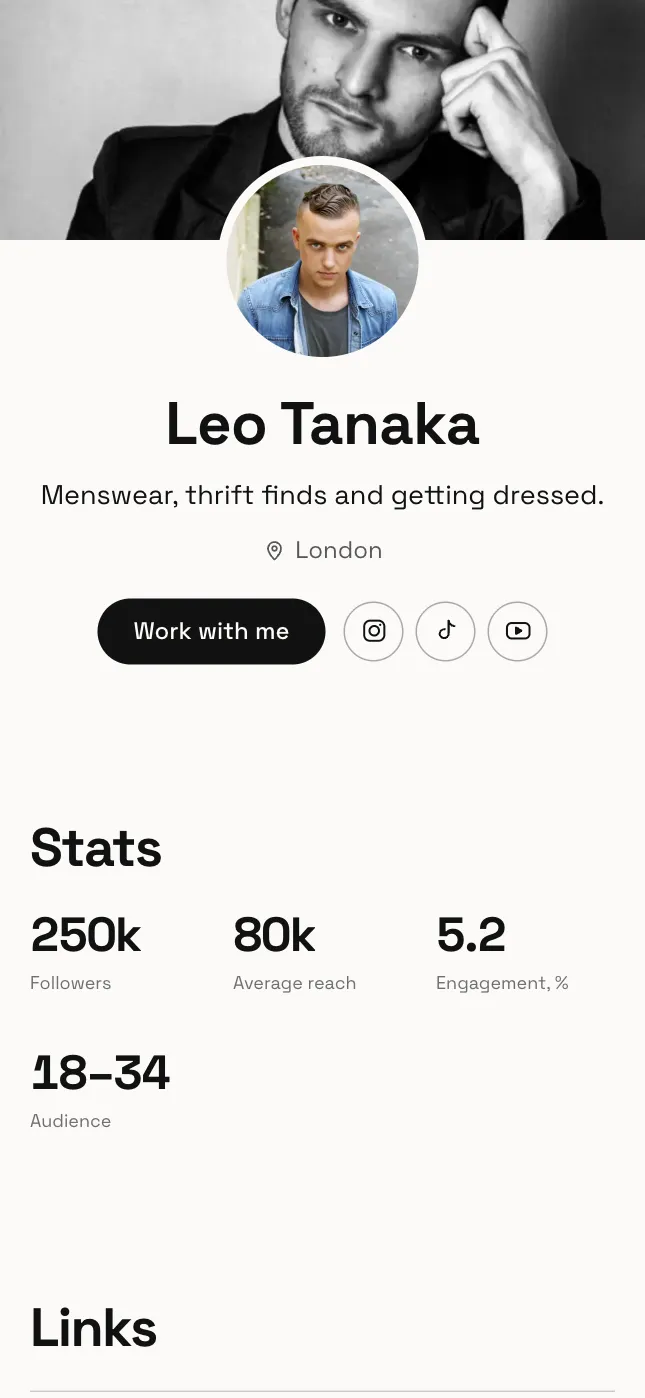Screen dimensions: 645x1398
Task: Click the Links section heading
Action: [x=94, y=1328]
